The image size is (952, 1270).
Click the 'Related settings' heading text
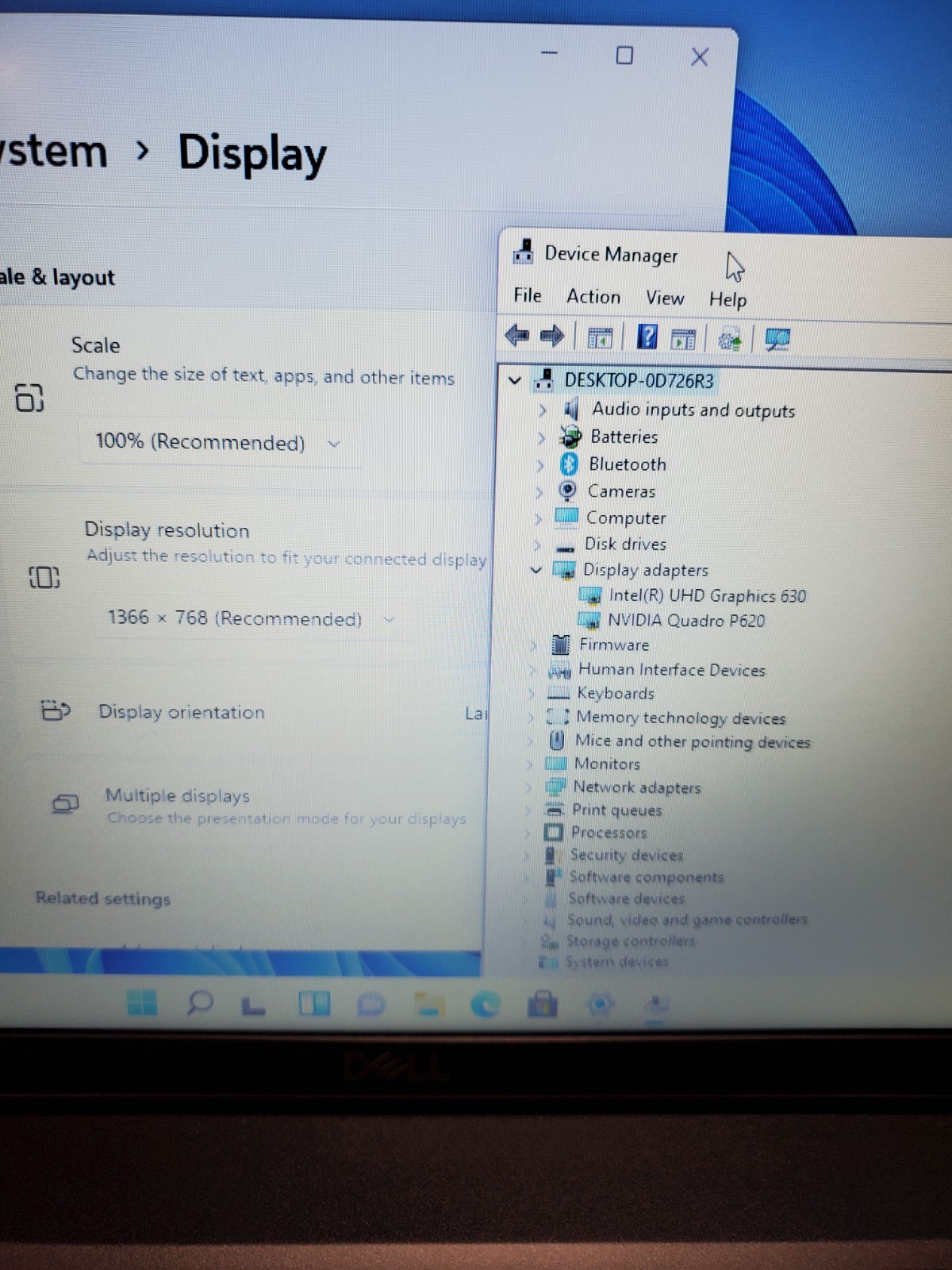(102, 899)
